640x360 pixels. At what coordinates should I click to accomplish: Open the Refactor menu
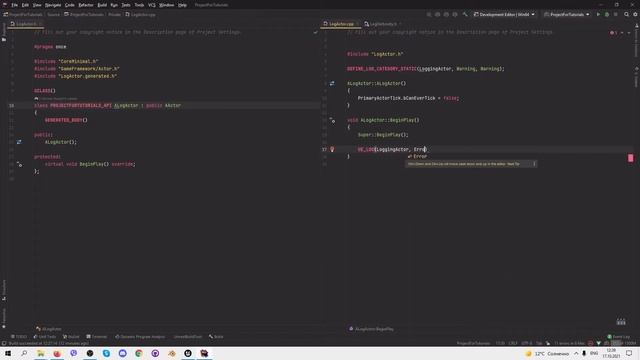tap(86, 5)
